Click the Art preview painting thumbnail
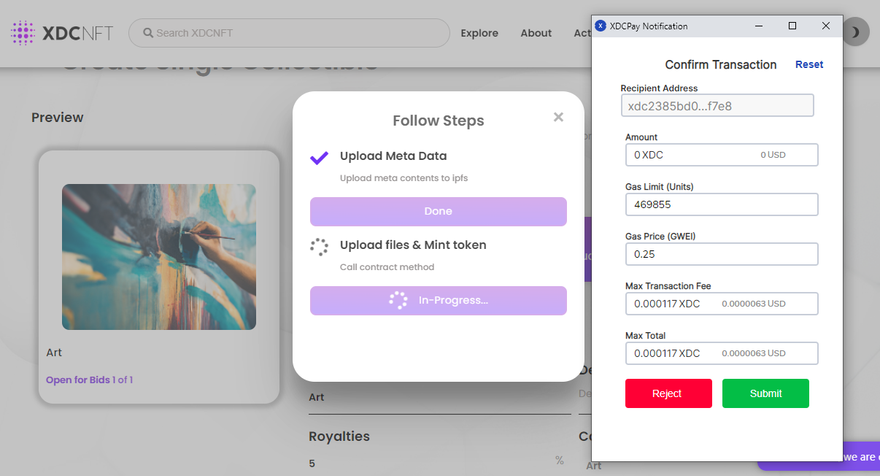The width and height of the screenshot is (880, 476). (159, 256)
